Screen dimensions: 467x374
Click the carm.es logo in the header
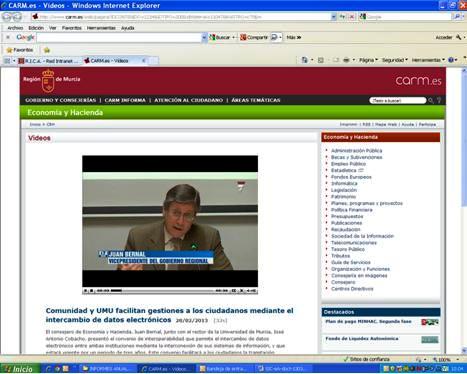[418, 81]
